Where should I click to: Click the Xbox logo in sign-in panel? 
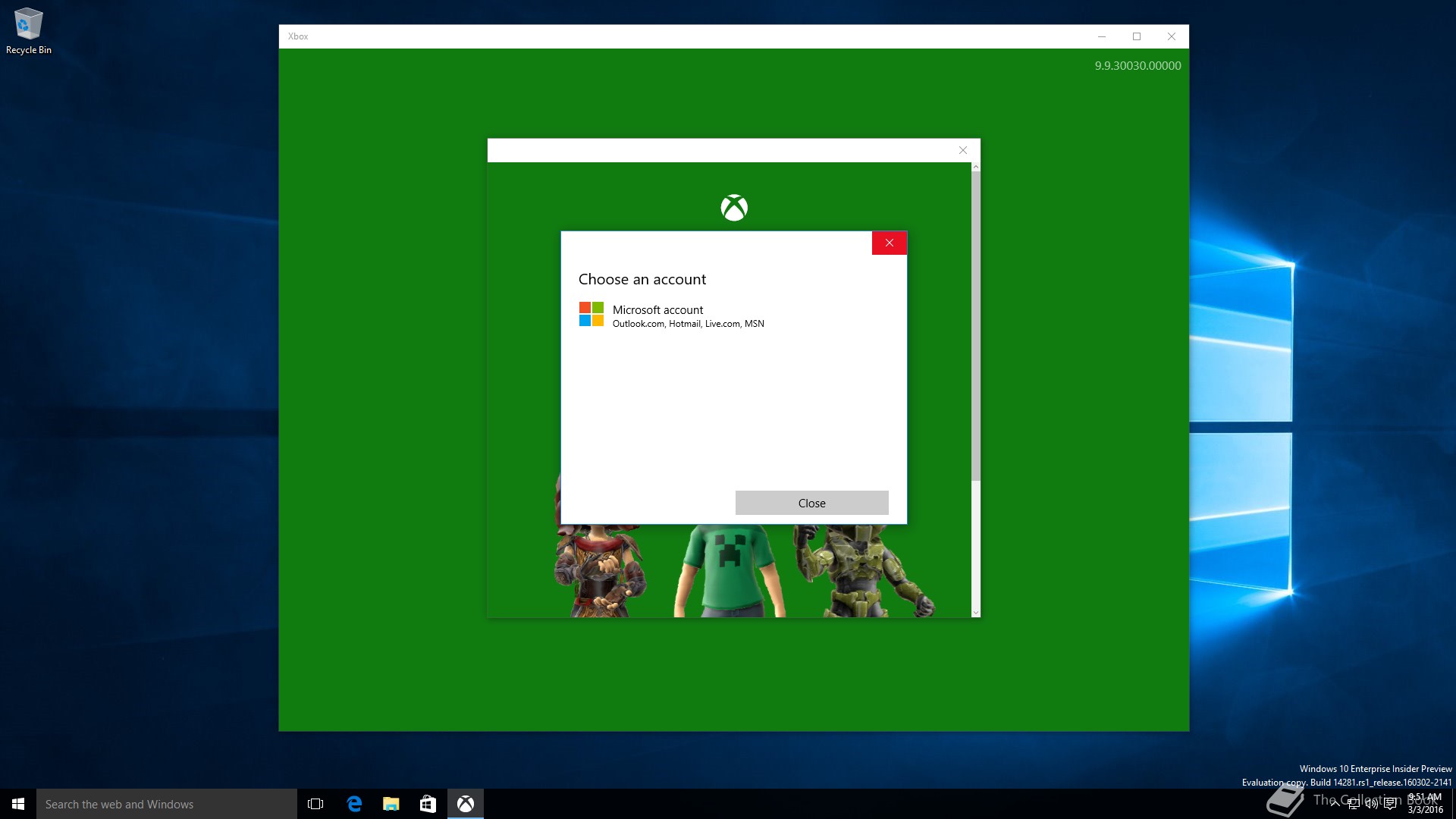click(x=733, y=208)
